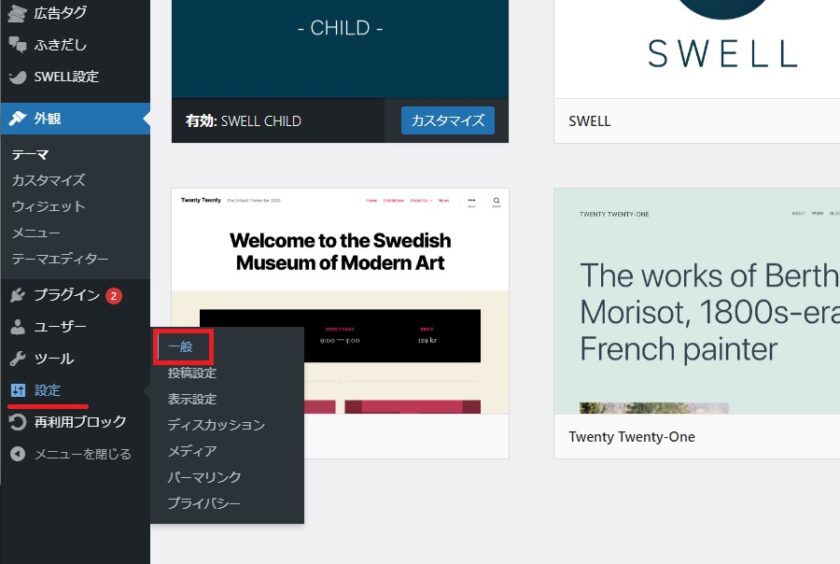Click the 外観 paintbrush icon
Screen dimensions: 840x564
17,118
